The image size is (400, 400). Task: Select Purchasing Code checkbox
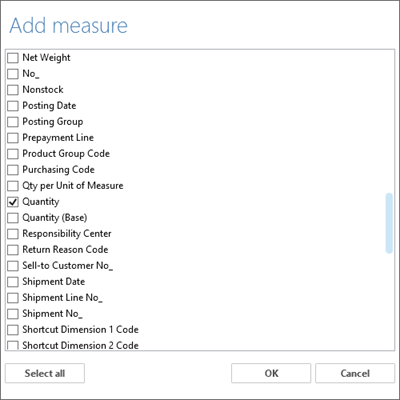(x=13, y=170)
